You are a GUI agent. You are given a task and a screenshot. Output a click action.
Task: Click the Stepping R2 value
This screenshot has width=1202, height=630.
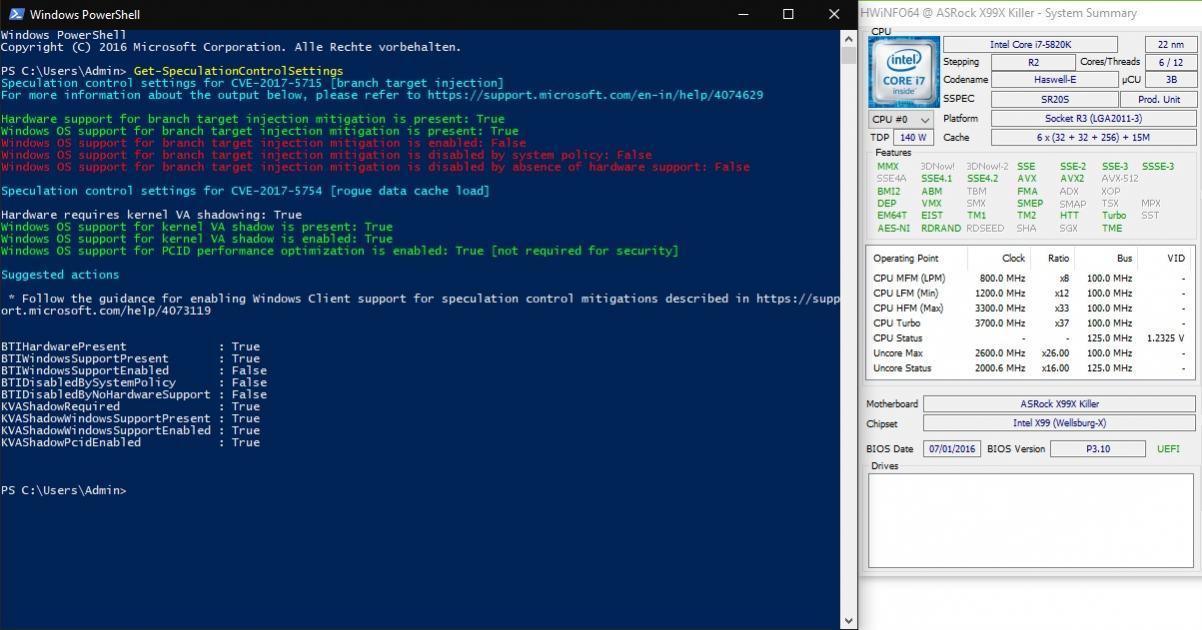point(1033,62)
